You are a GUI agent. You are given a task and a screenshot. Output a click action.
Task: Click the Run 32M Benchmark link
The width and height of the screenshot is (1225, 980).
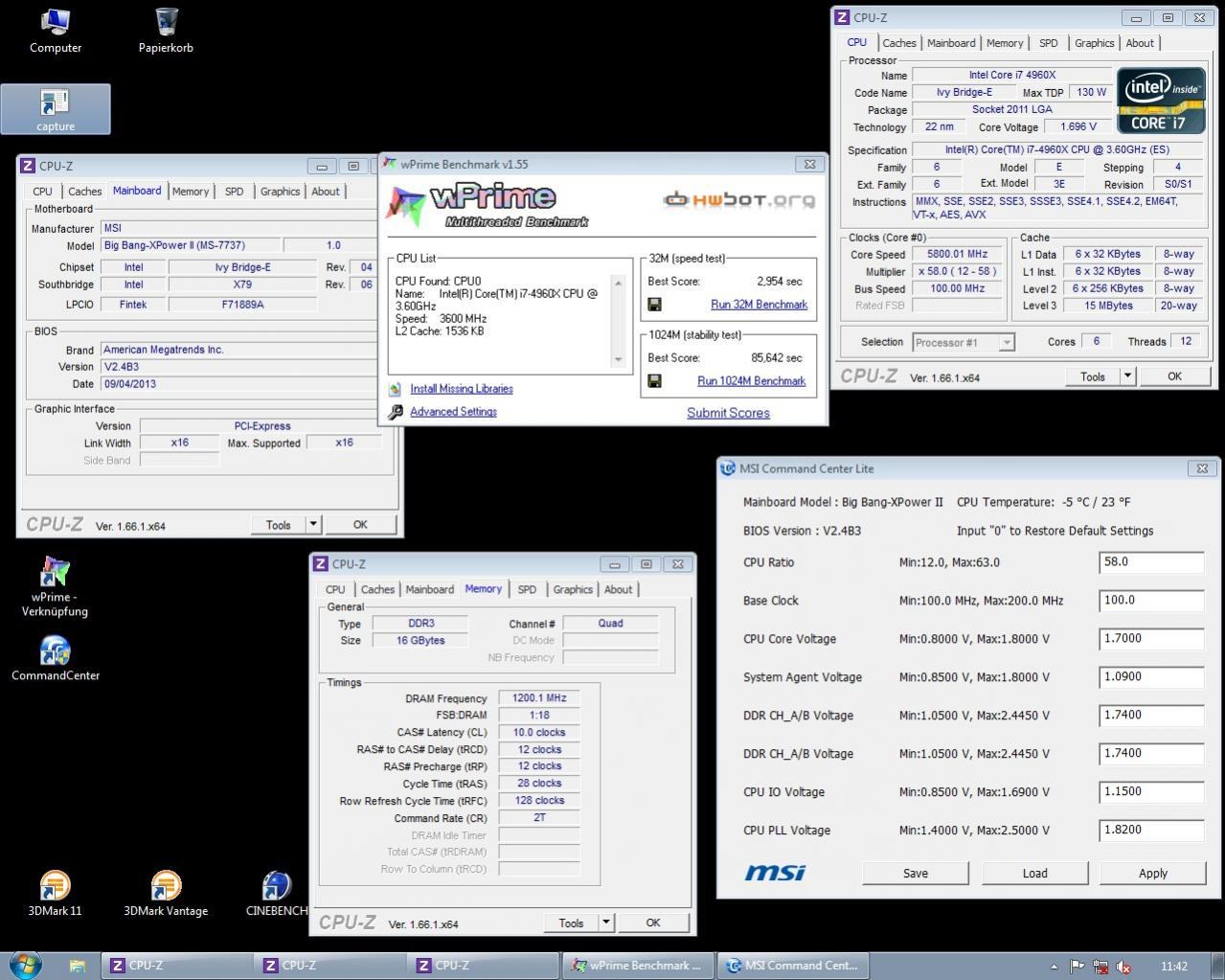click(x=759, y=305)
